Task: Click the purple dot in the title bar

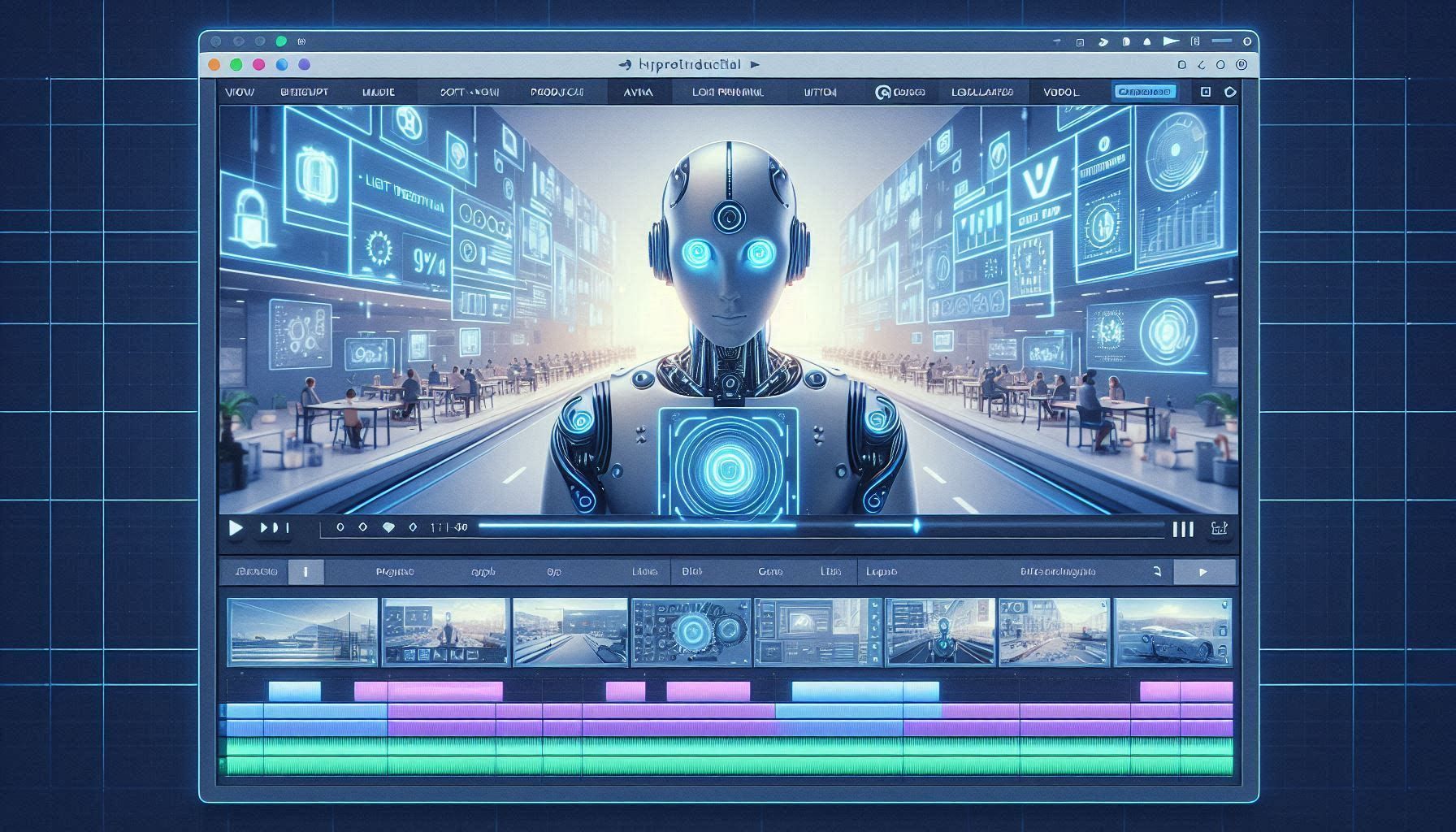Action: click(x=304, y=64)
